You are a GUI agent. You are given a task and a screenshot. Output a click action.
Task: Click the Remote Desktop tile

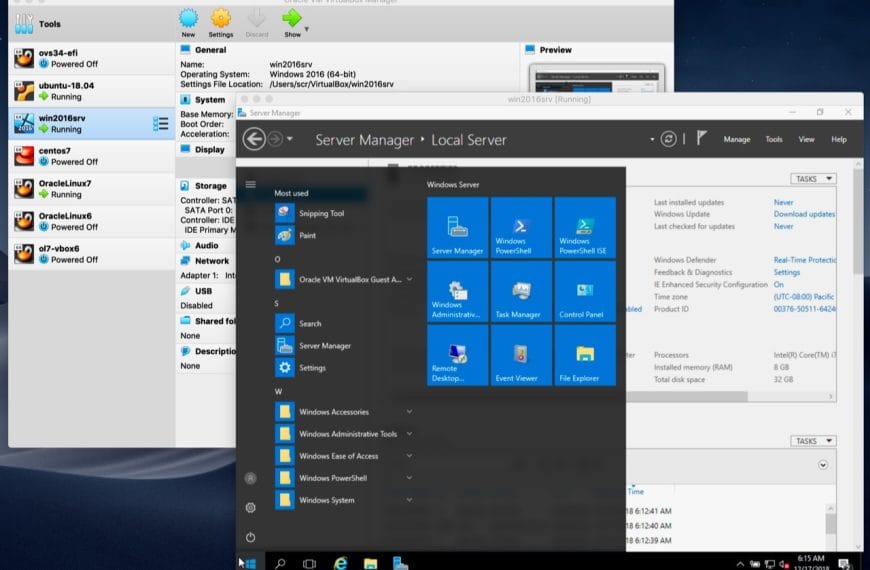coord(458,355)
